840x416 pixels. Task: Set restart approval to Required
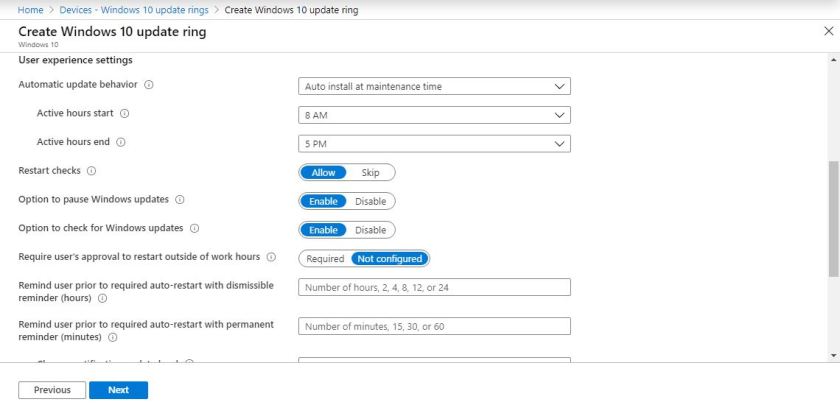(x=325, y=258)
